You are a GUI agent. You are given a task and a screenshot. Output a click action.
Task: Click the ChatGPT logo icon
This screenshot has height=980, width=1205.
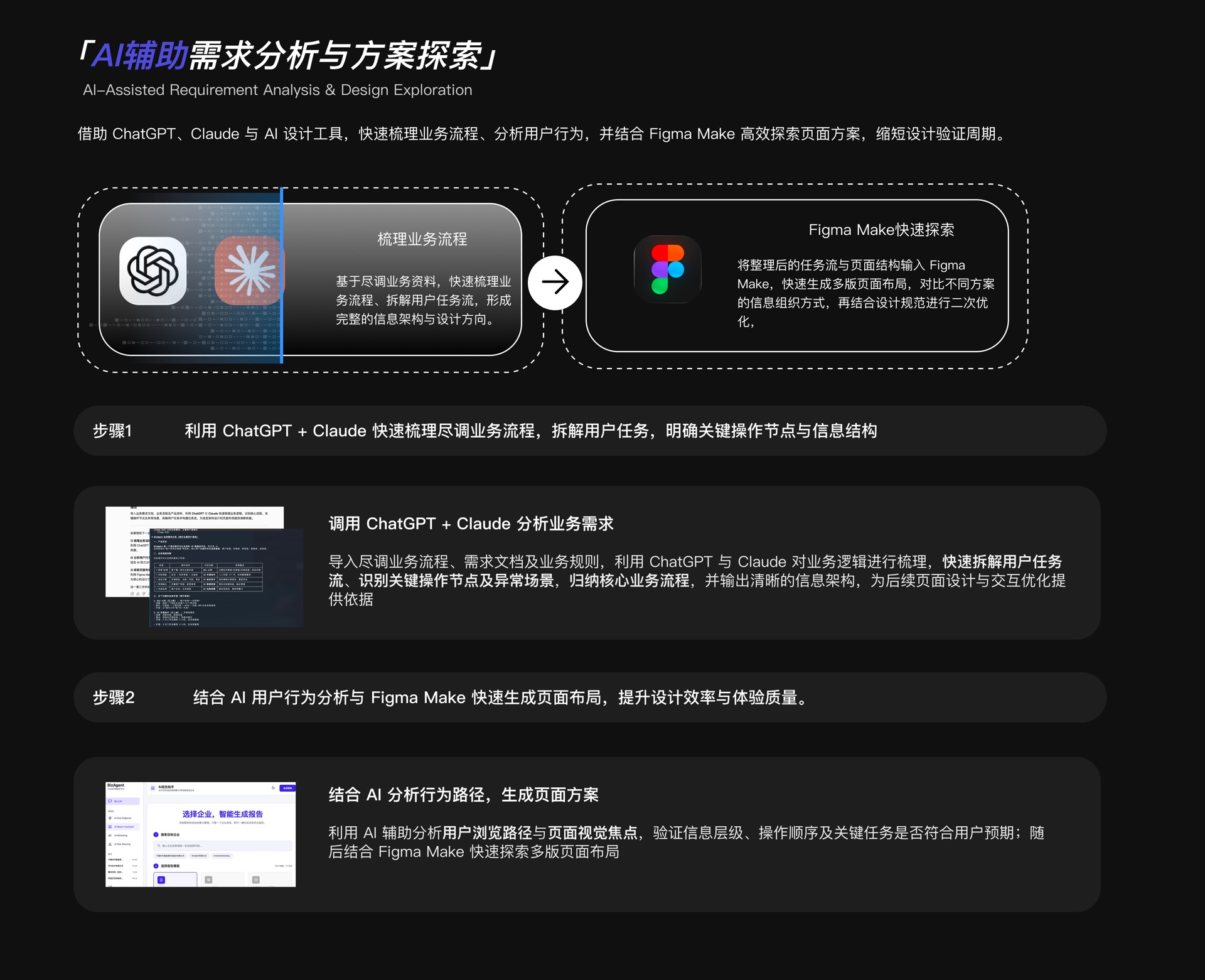tap(153, 271)
